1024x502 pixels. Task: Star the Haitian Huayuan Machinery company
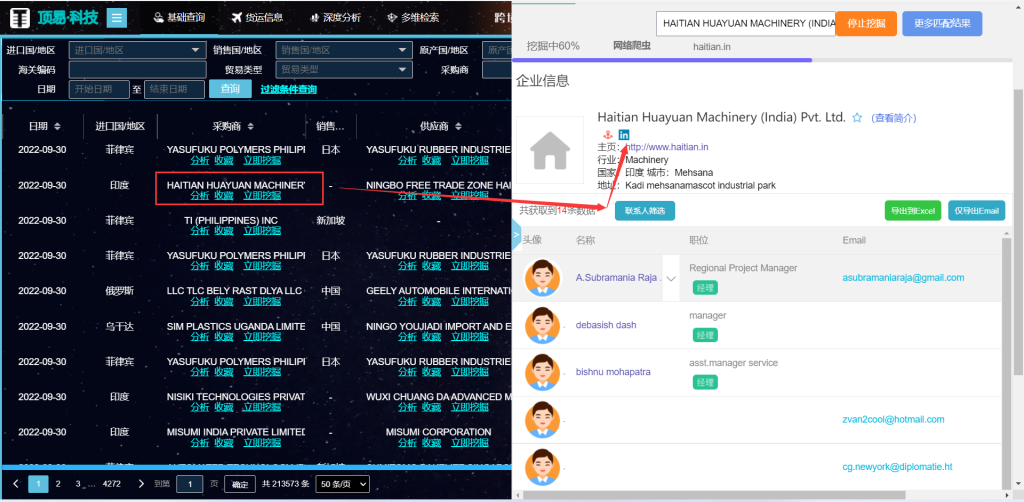pyautogui.click(x=857, y=118)
